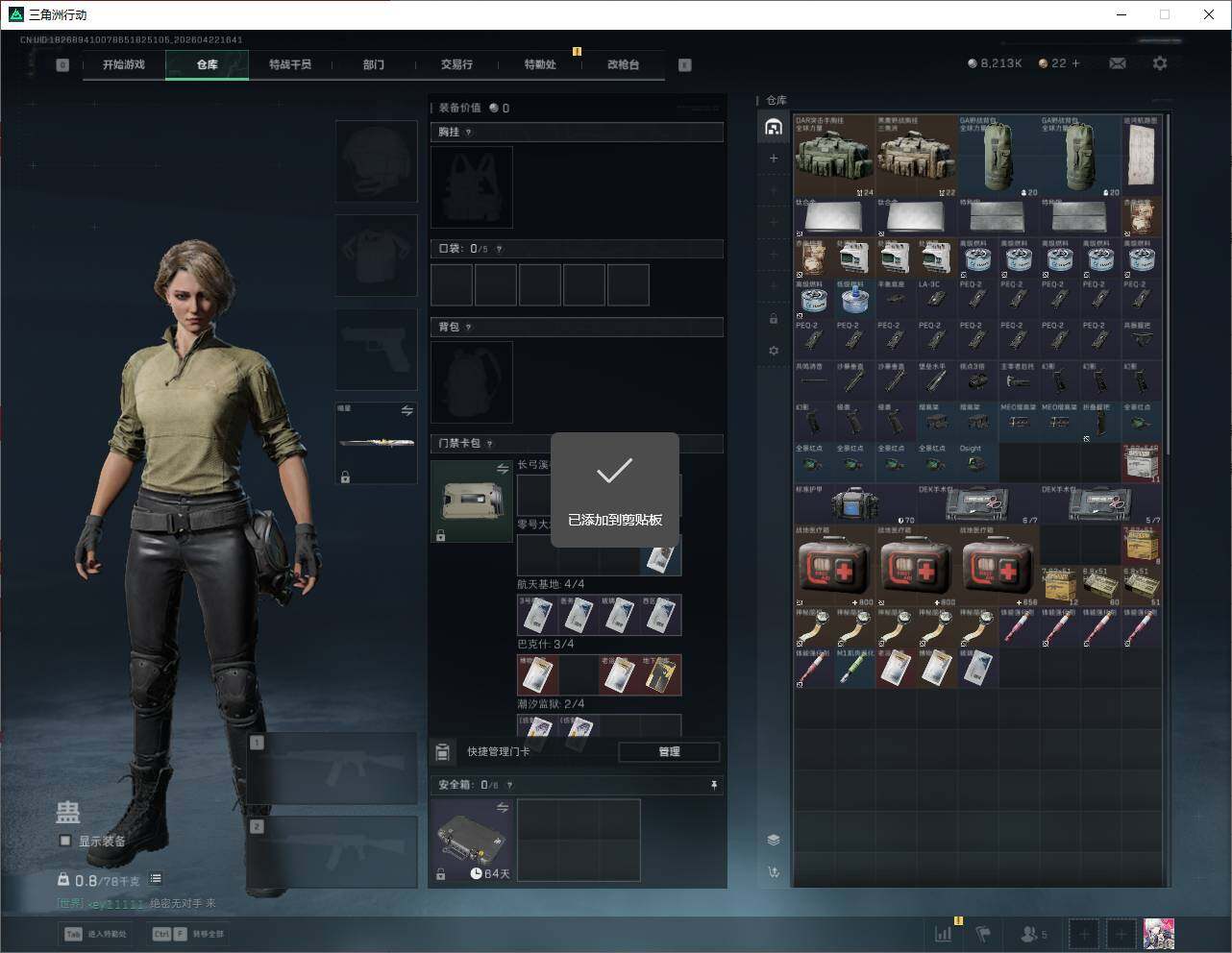
Task: Click the list icon beside weight
Action: pos(156,879)
